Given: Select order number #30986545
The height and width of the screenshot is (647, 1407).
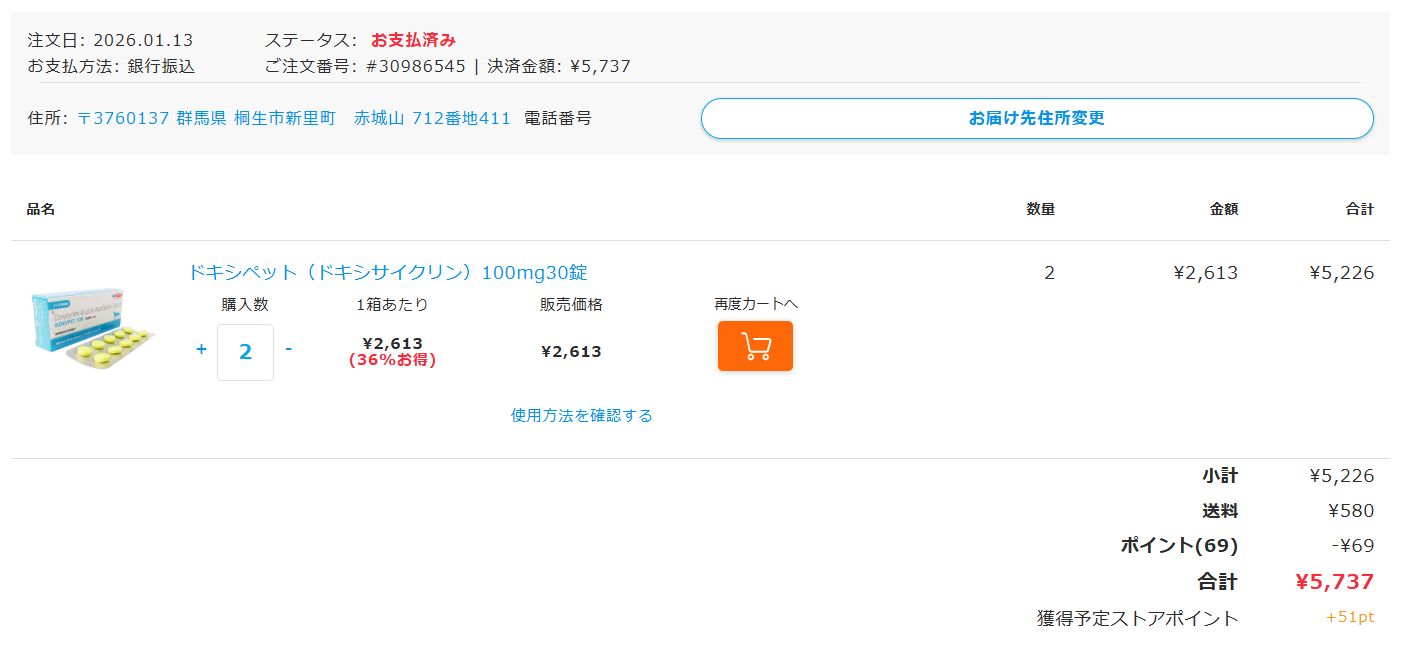Looking at the screenshot, I should coord(416,67).
